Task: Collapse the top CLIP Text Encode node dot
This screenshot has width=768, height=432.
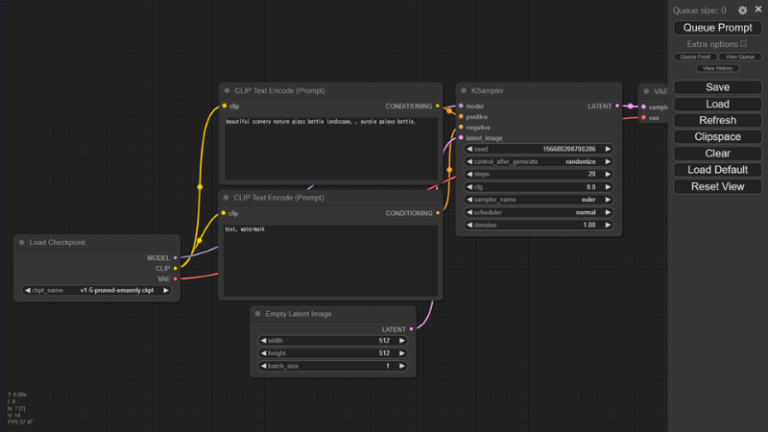Action: [x=227, y=91]
